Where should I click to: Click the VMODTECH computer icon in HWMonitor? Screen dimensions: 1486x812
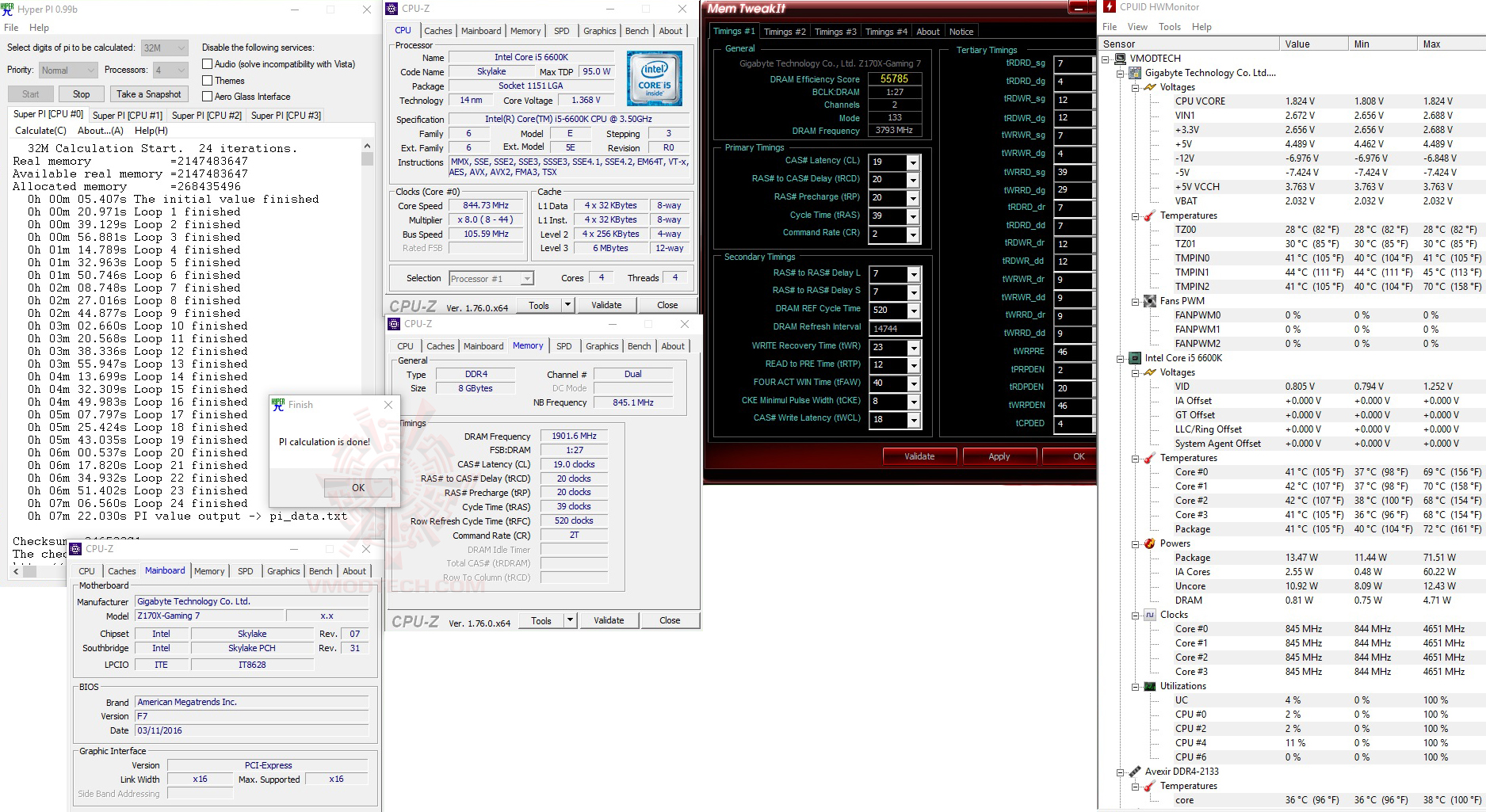pos(1120,59)
